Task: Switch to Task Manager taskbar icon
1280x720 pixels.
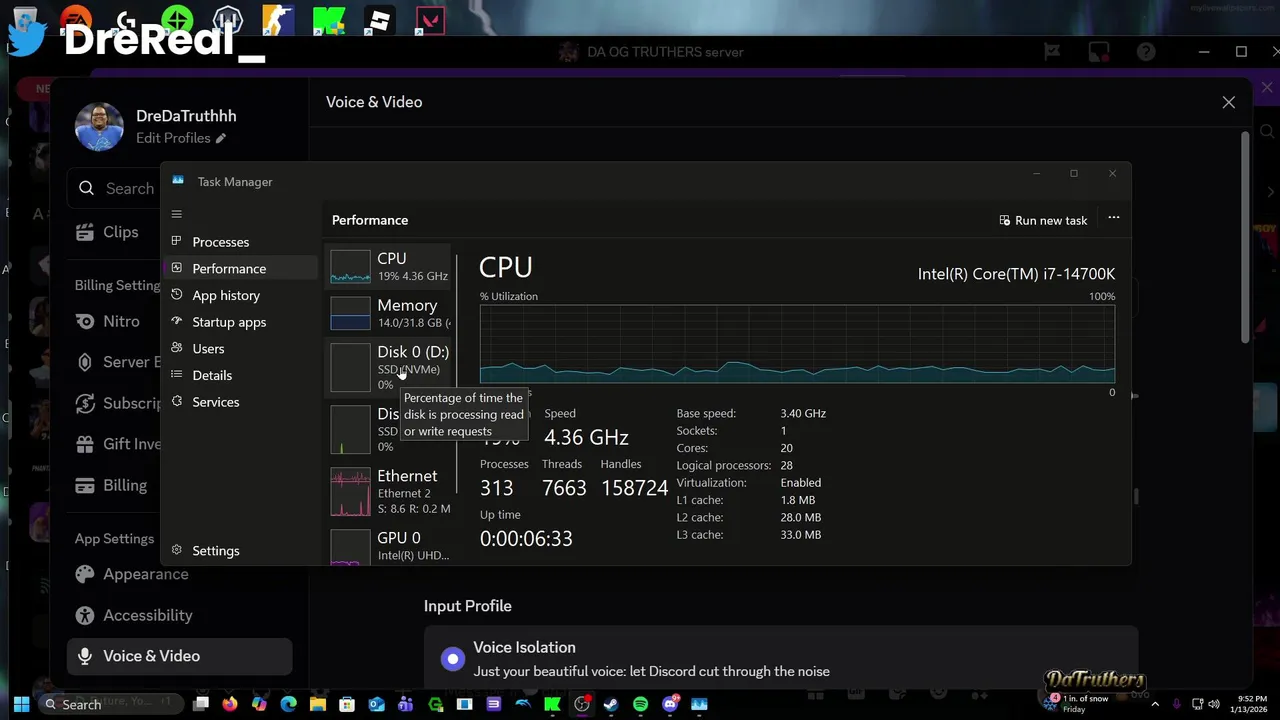Action: [699, 704]
